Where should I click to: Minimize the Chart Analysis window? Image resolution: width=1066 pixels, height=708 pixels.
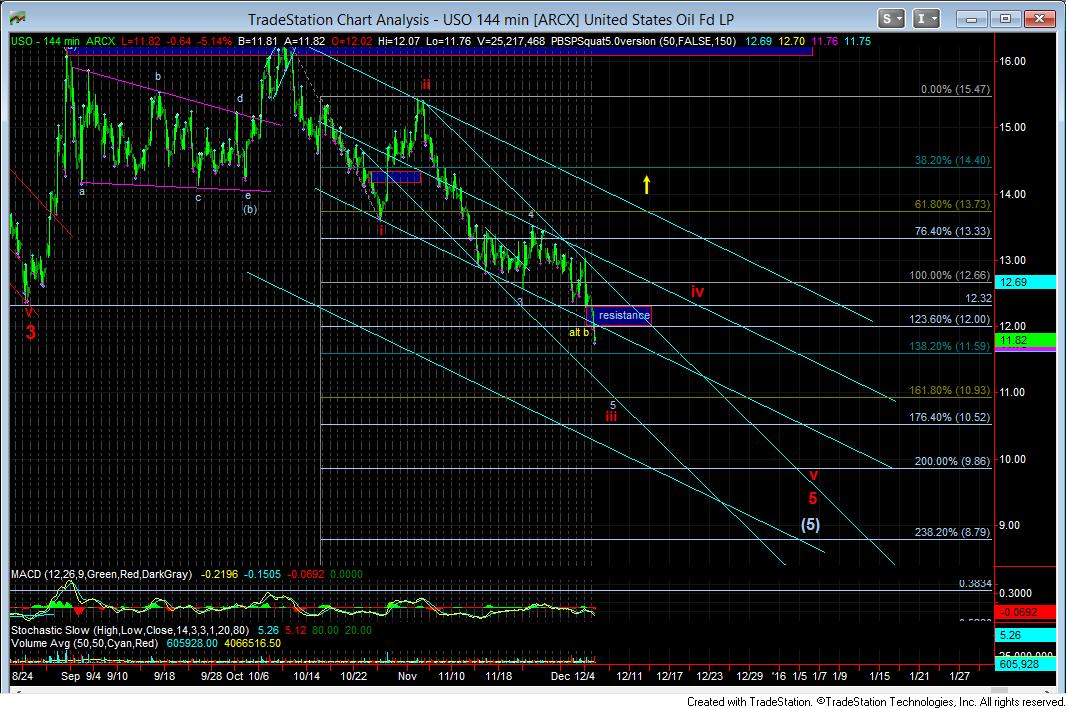(x=971, y=19)
